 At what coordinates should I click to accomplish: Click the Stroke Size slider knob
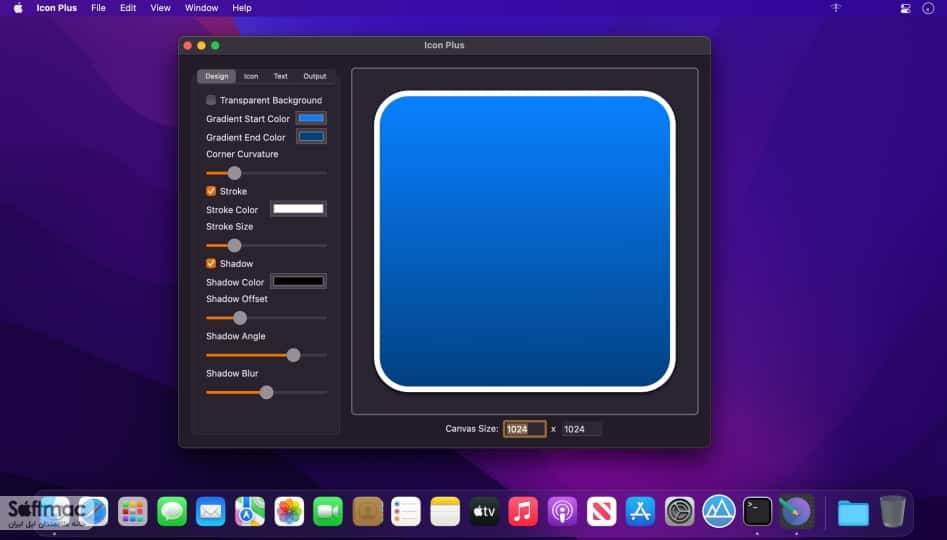point(234,246)
